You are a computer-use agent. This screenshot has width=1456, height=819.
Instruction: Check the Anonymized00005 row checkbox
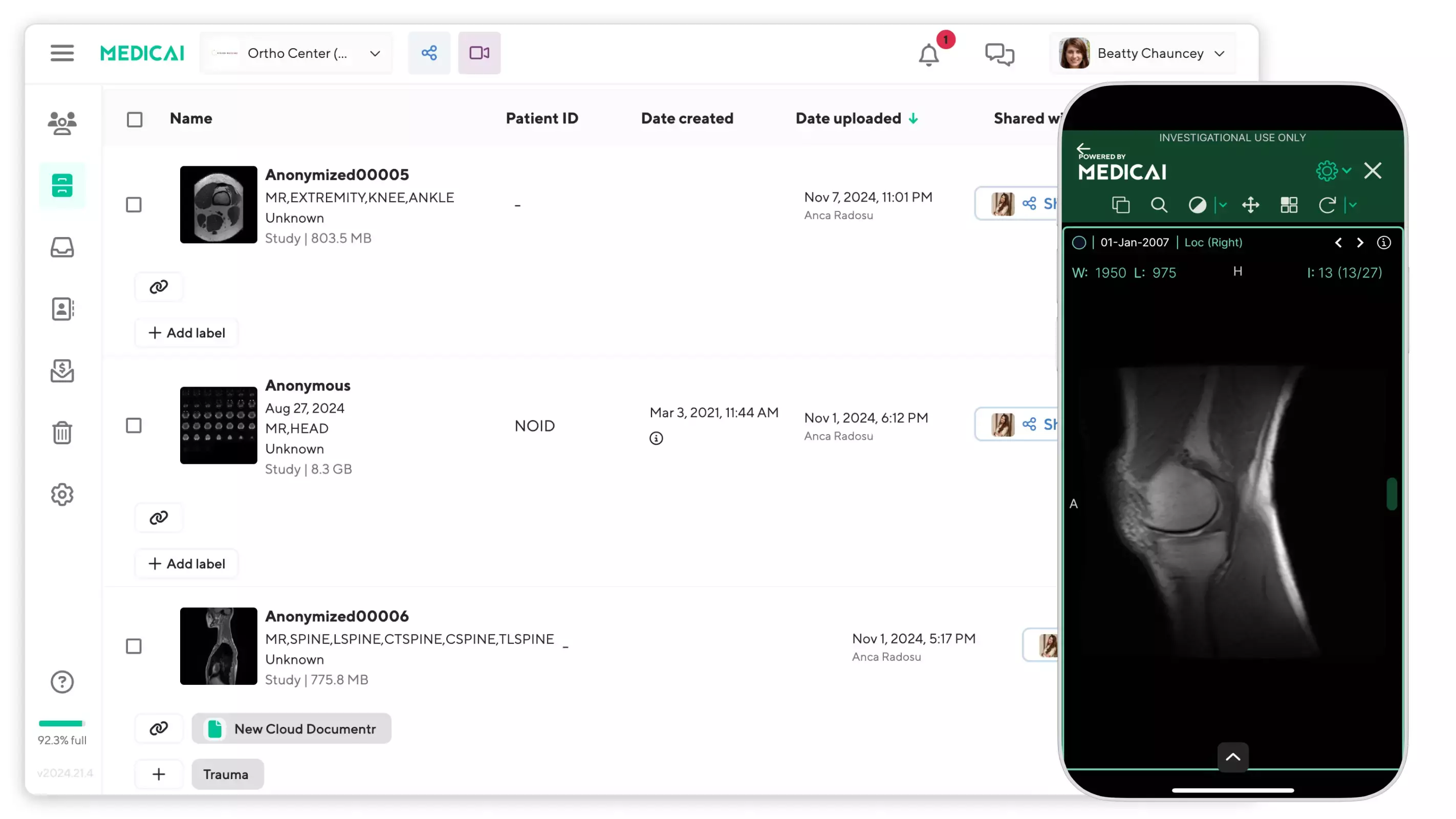(x=134, y=205)
